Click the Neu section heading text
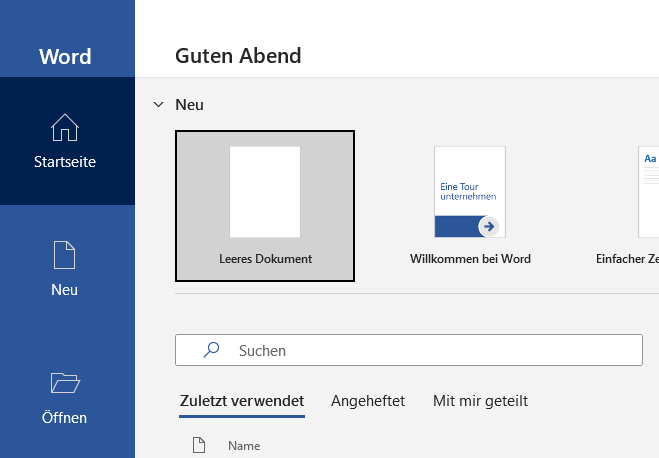Screen dimensions: 659x458 (190, 105)
